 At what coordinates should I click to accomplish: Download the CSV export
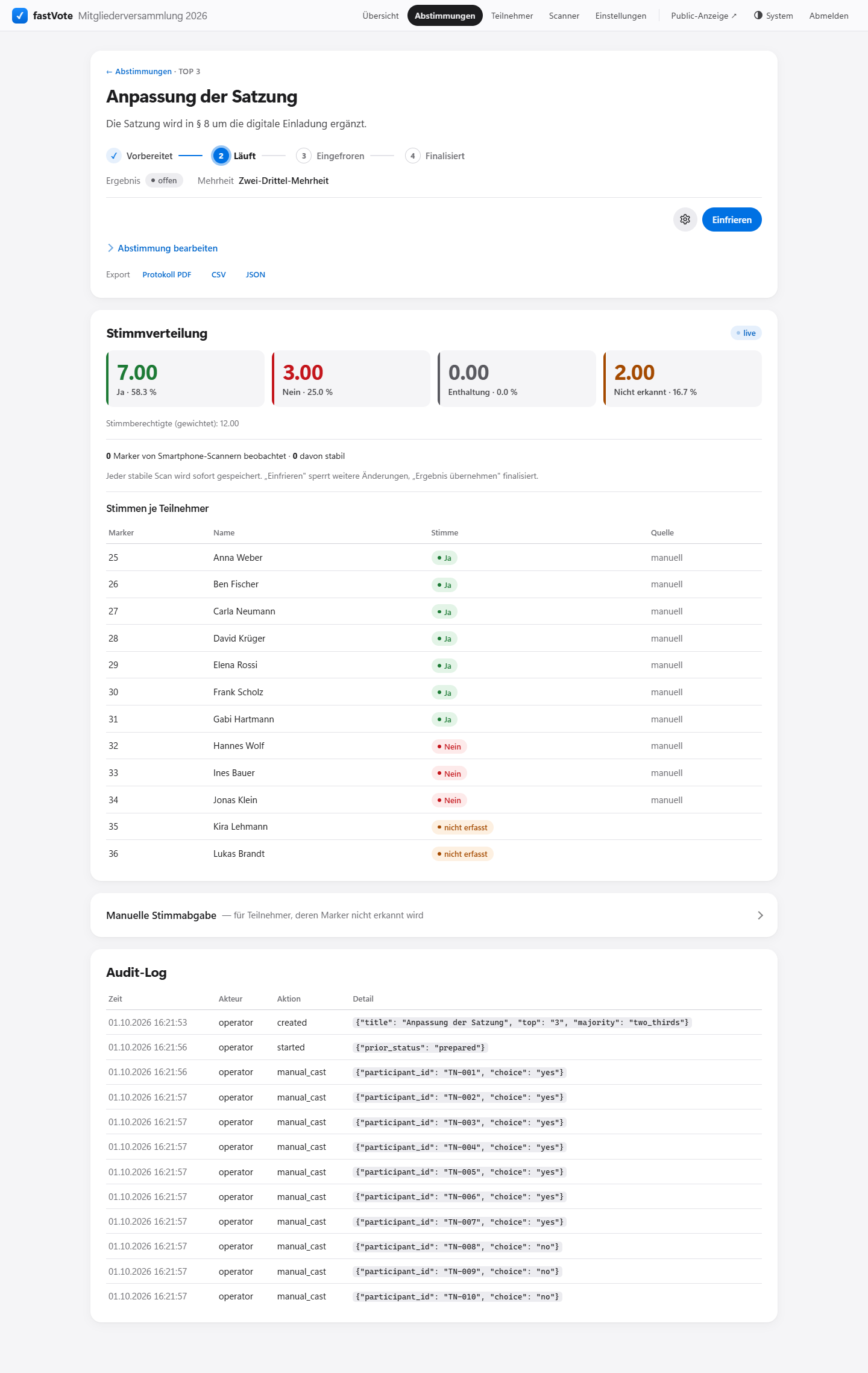click(x=219, y=275)
